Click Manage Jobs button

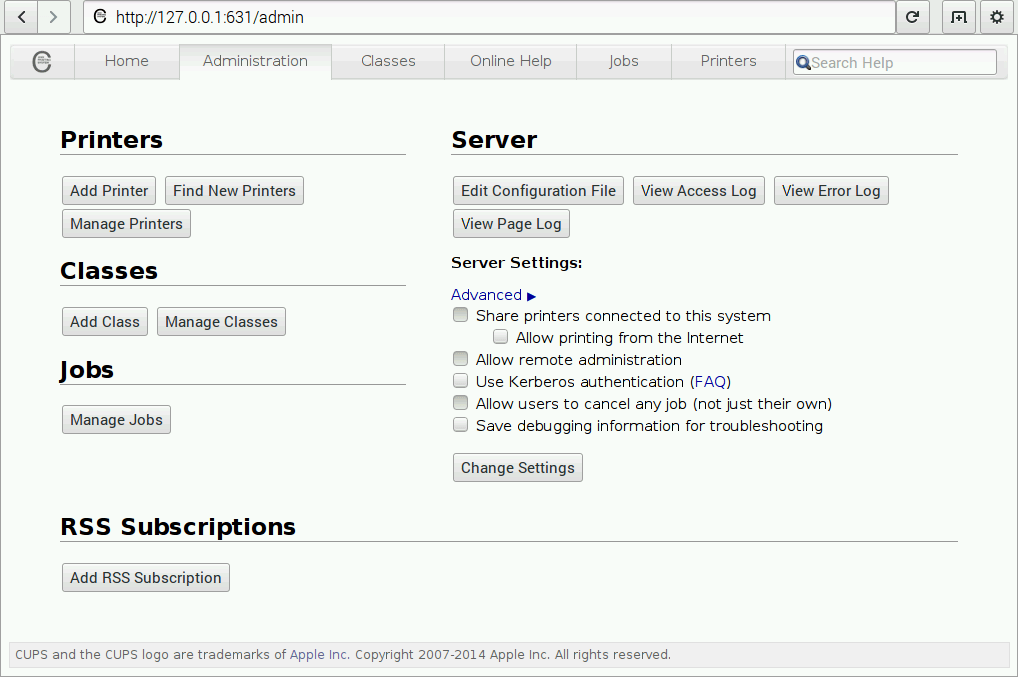116,420
